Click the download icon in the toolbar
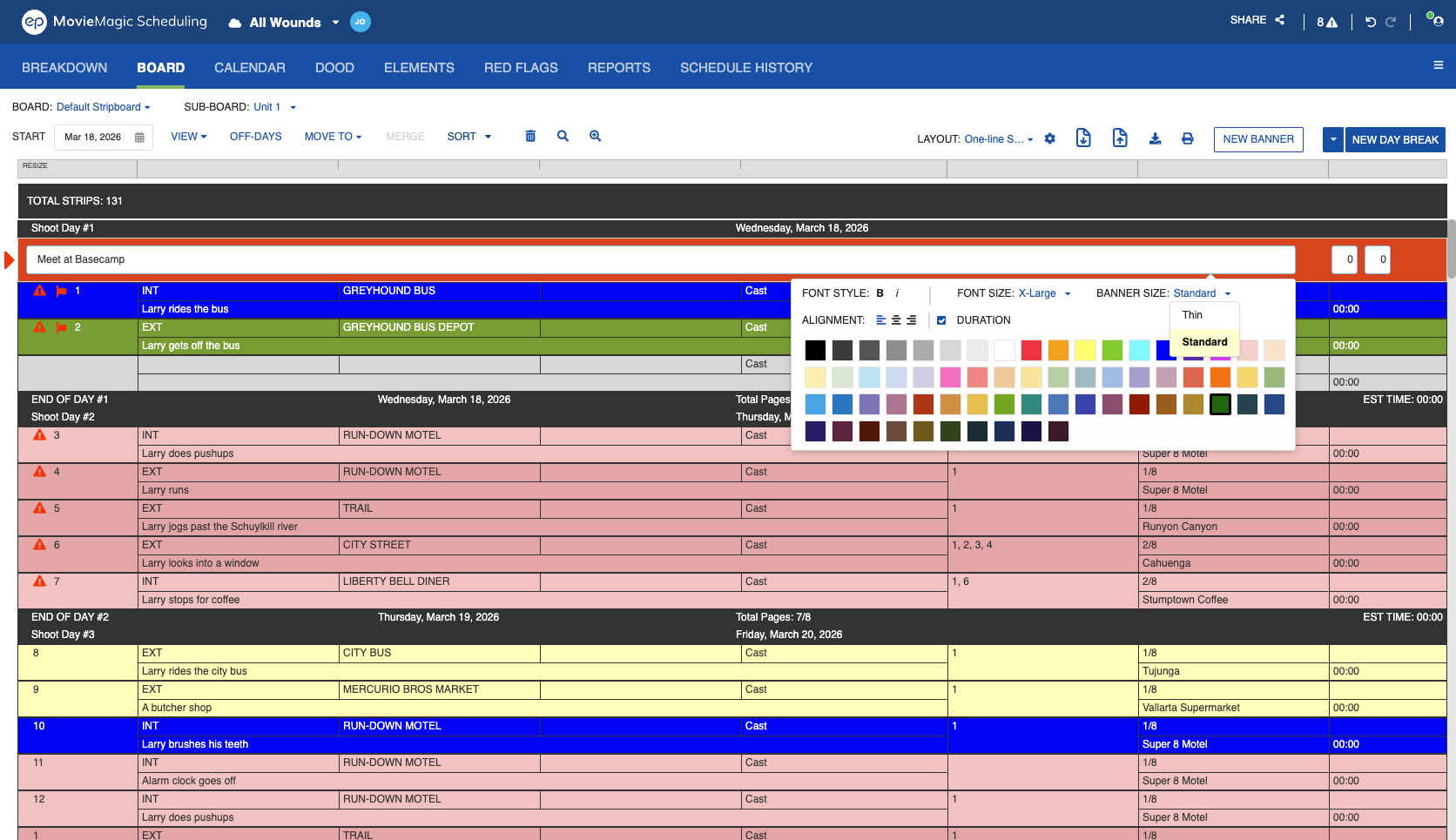This screenshot has width=1456, height=840. click(1156, 138)
